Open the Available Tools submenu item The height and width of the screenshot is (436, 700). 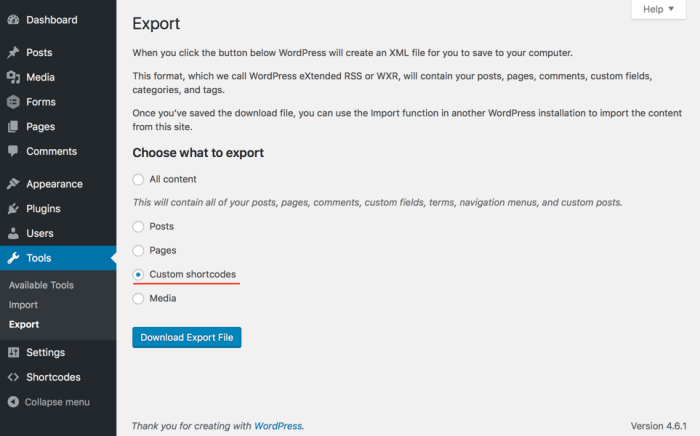[x=41, y=285]
